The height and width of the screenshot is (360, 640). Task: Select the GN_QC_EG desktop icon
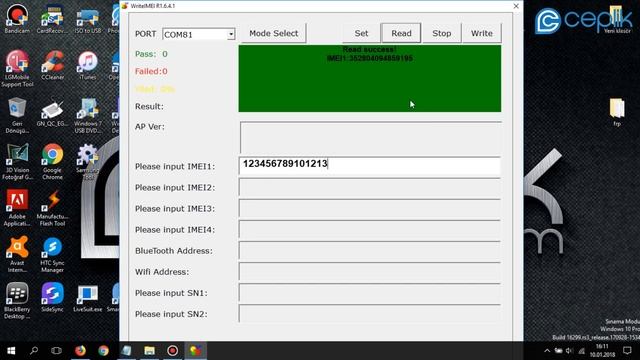(x=52, y=112)
